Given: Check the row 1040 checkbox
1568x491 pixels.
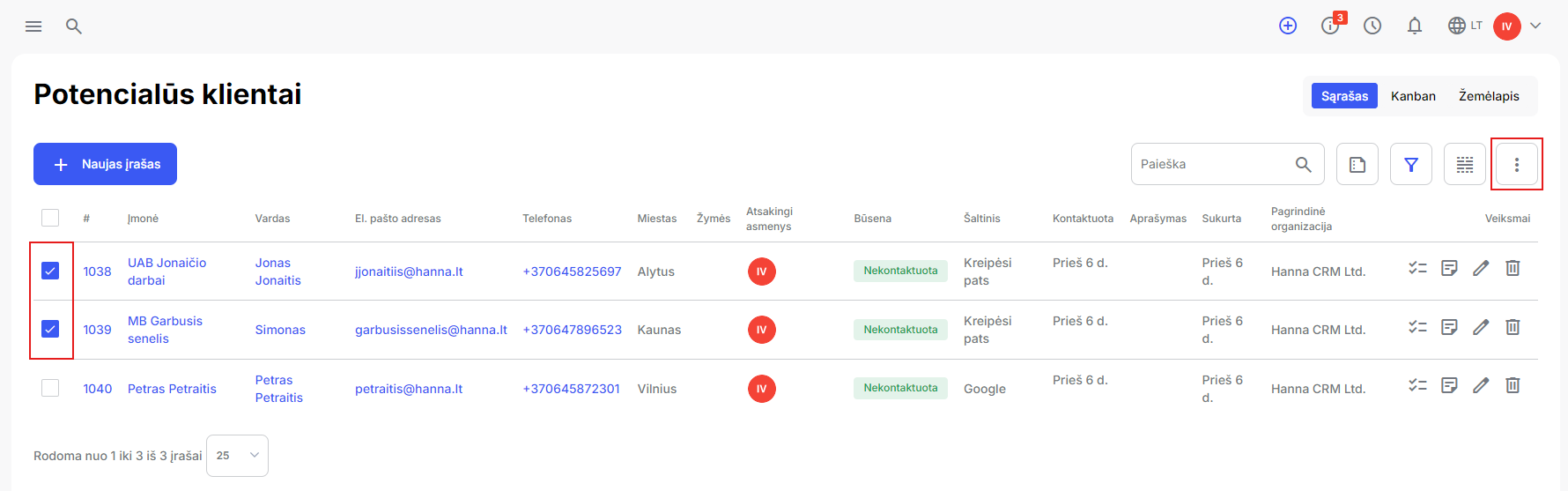Looking at the screenshot, I should tap(50, 388).
